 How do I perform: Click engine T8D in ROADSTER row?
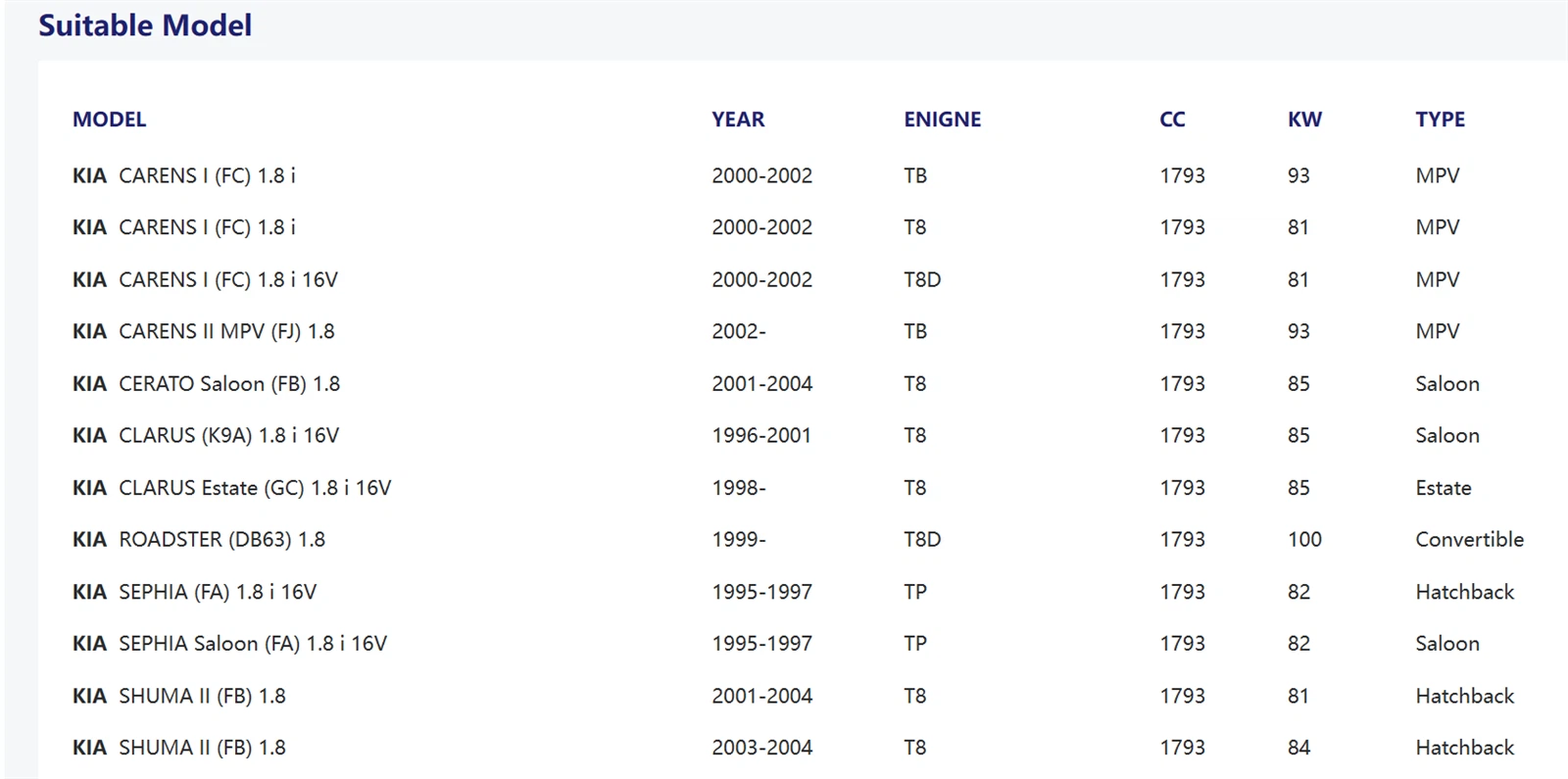coord(922,540)
